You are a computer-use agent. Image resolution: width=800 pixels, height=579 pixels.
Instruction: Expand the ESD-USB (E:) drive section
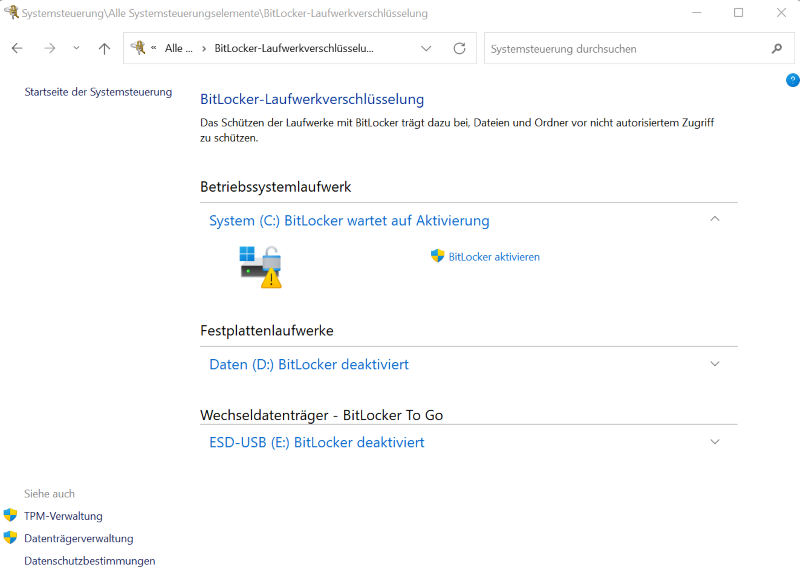coord(714,442)
